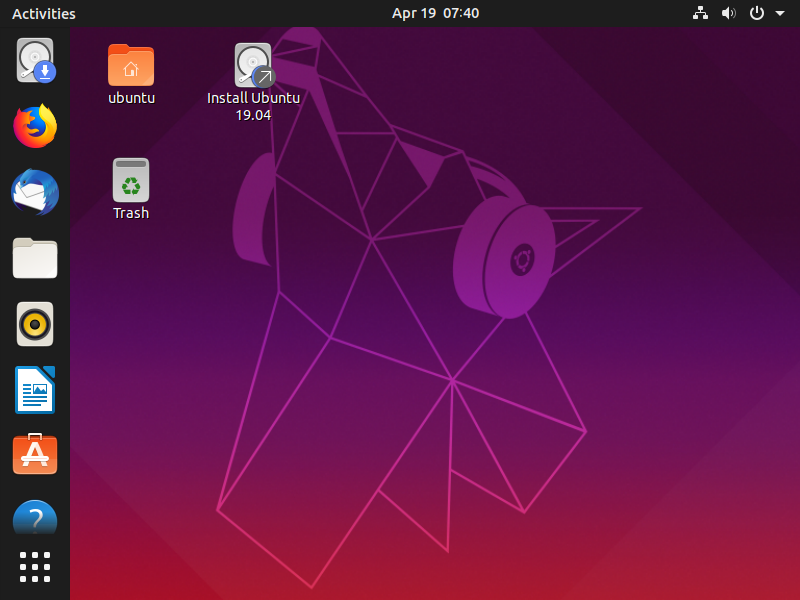The width and height of the screenshot is (800, 600).
Task: Open the Files manager in the dock
Action: [x=35, y=258]
